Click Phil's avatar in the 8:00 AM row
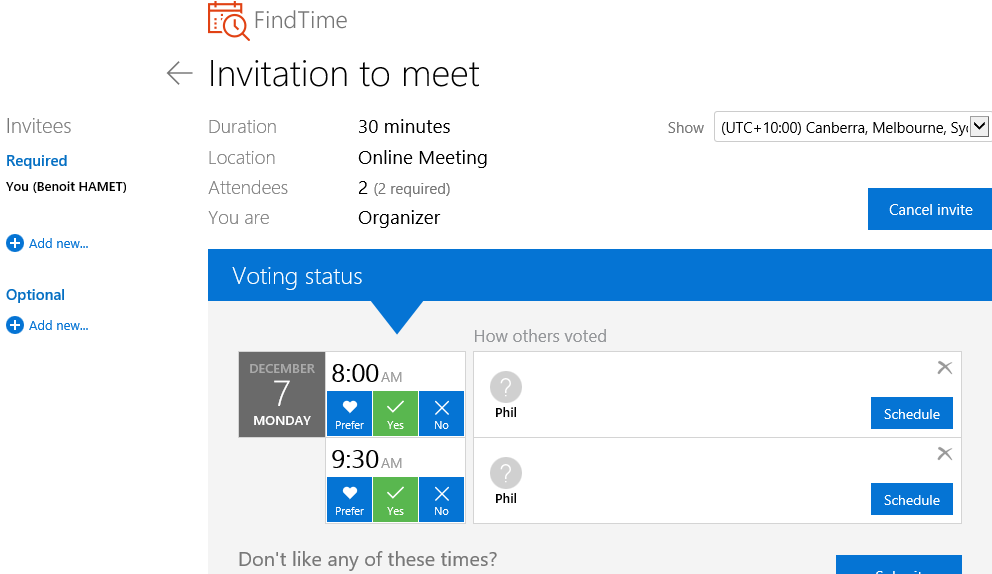Image resolution: width=992 pixels, height=574 pixels. click(506, 387)
